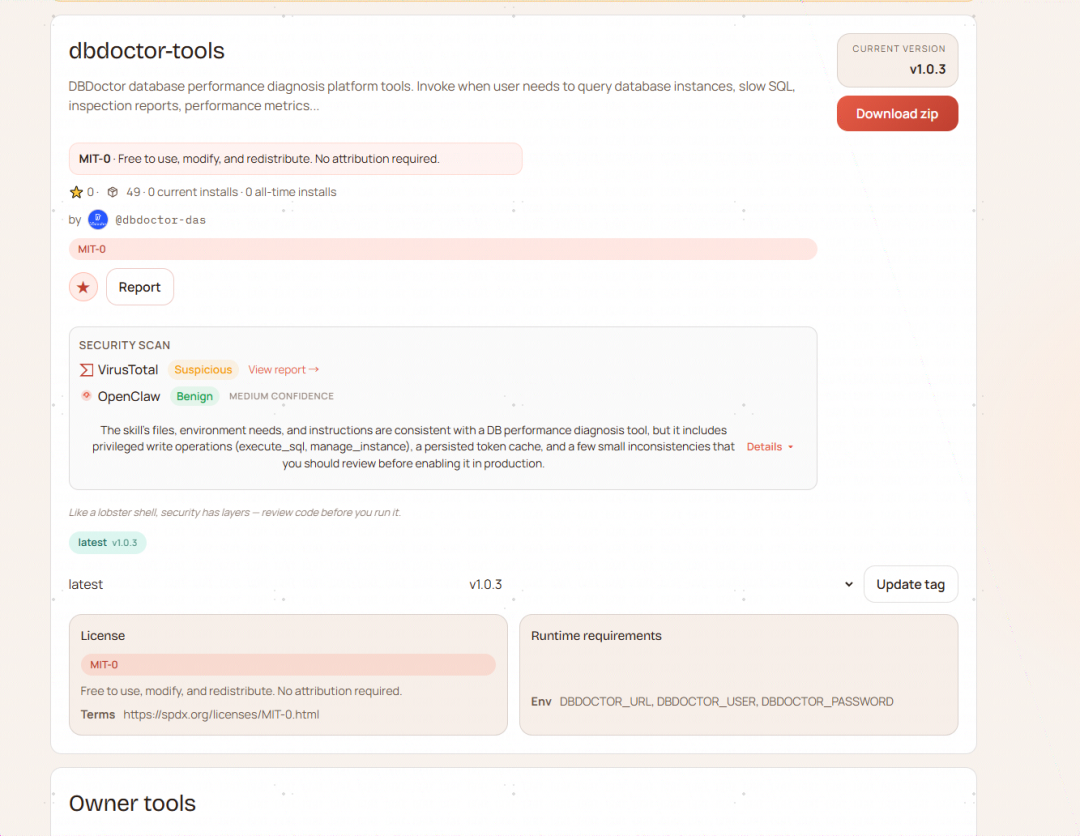
Task: Open the @dbdoctor-das author profile
Action: pos(160,220)
